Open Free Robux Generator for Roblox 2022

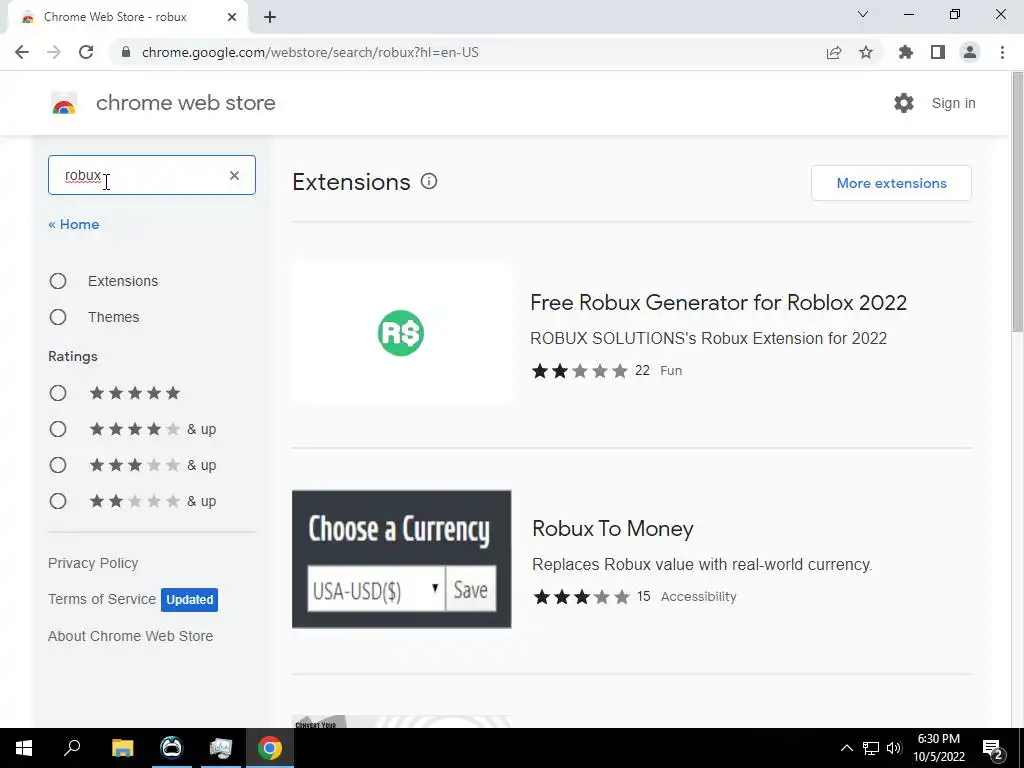coord(718,302)
